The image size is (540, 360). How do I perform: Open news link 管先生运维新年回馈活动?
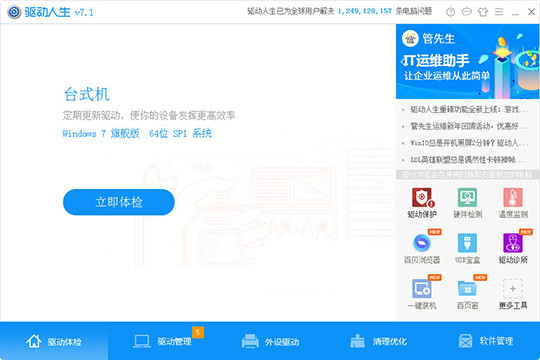click(x=469, y=126)
